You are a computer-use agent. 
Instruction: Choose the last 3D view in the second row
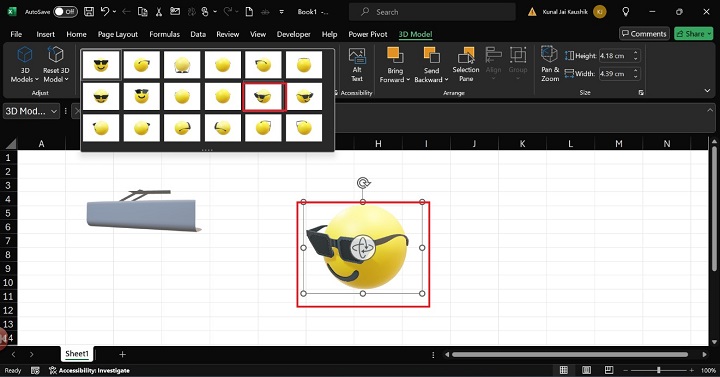tap(304, 96)
